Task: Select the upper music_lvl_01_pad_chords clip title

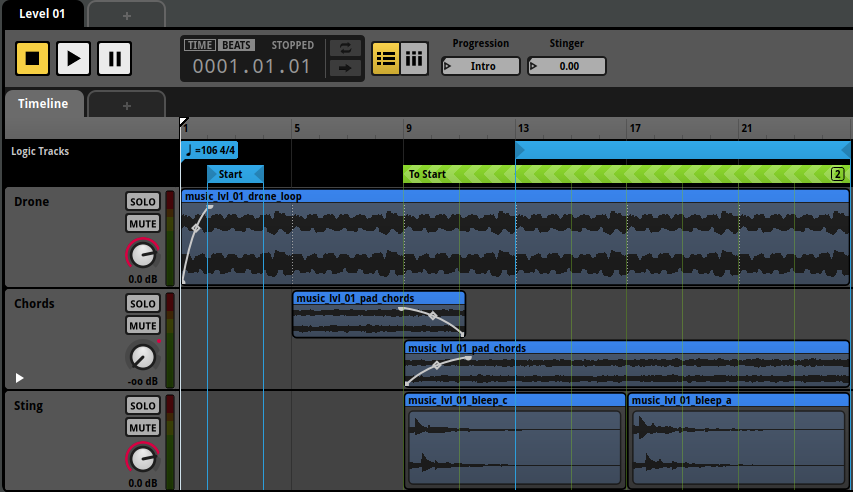Action: coord(356,298)
